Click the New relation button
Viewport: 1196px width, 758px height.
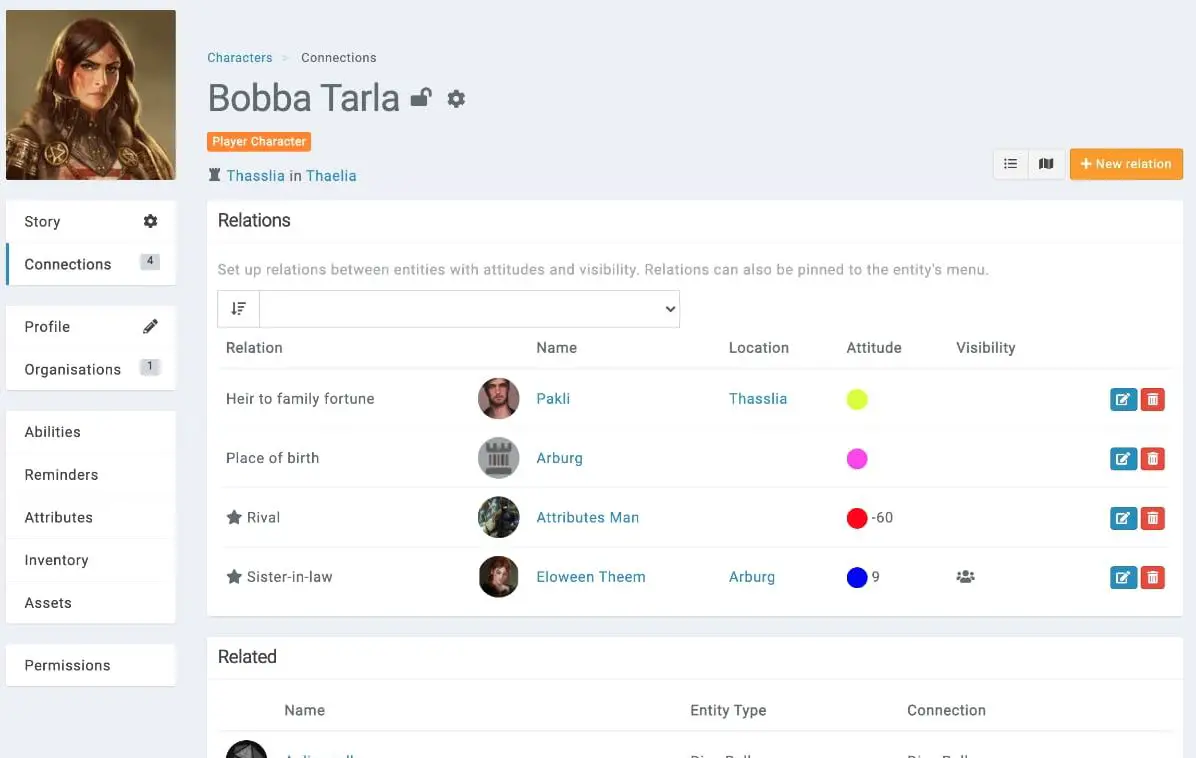(x=1126, y=164)
